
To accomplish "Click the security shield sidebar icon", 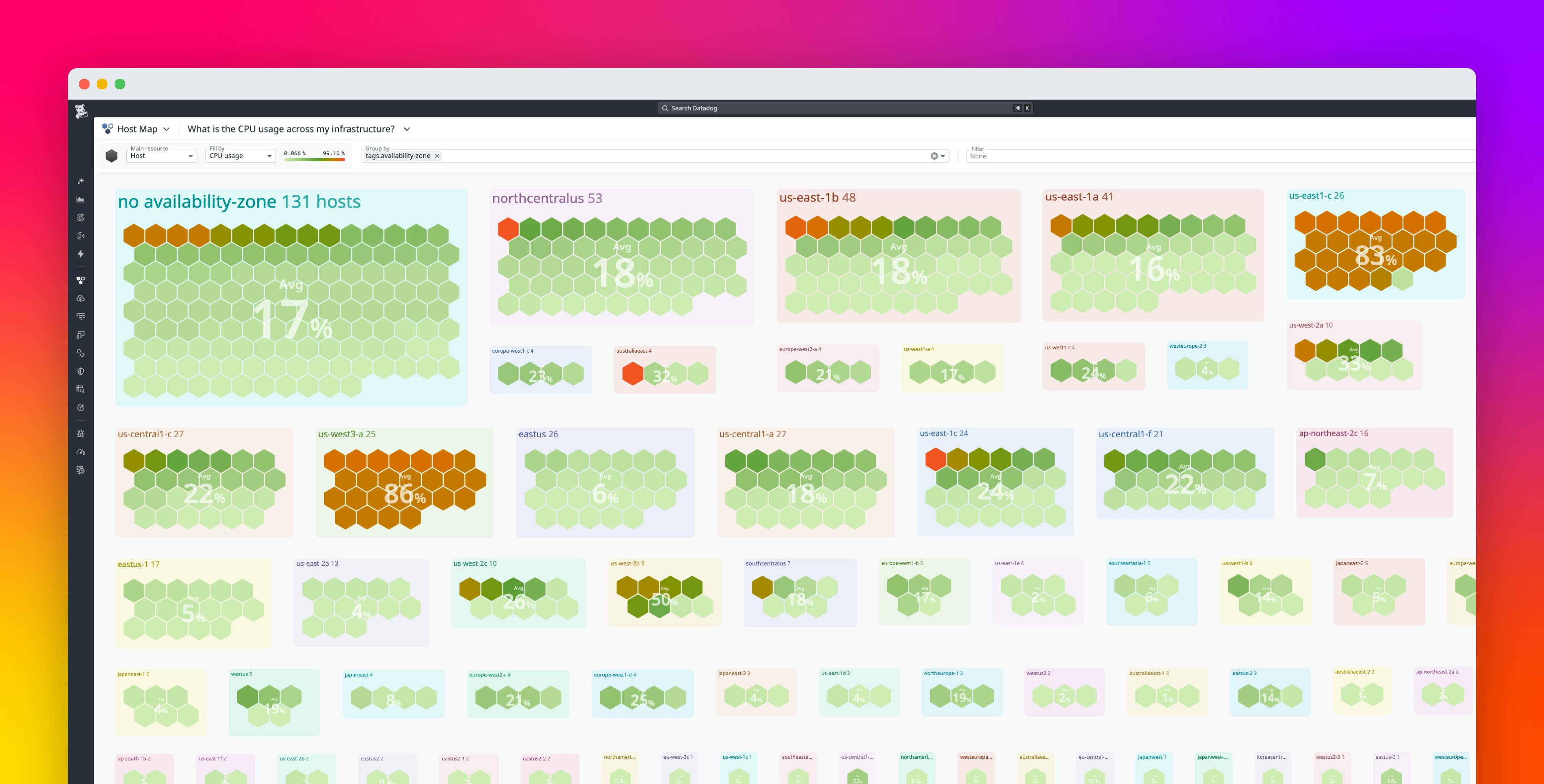I will (81, 371).
